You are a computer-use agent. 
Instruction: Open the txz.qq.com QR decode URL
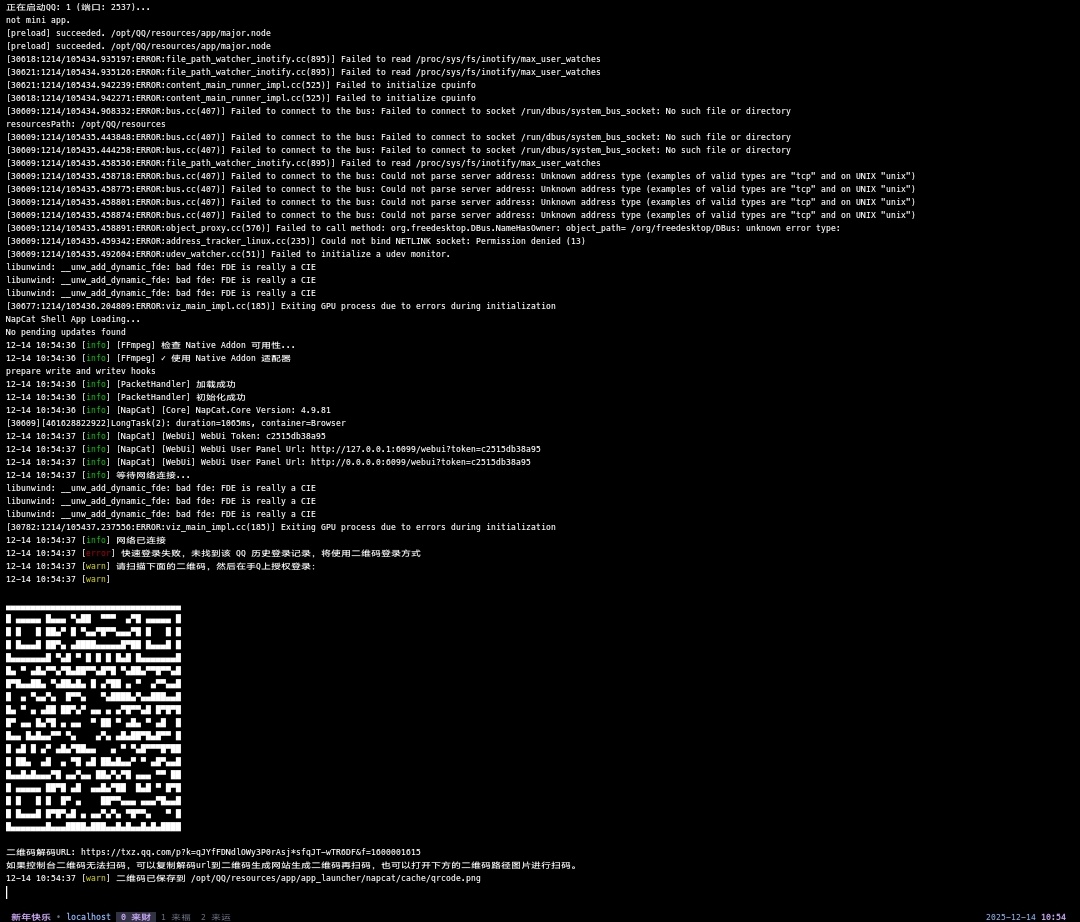[250, 853]
